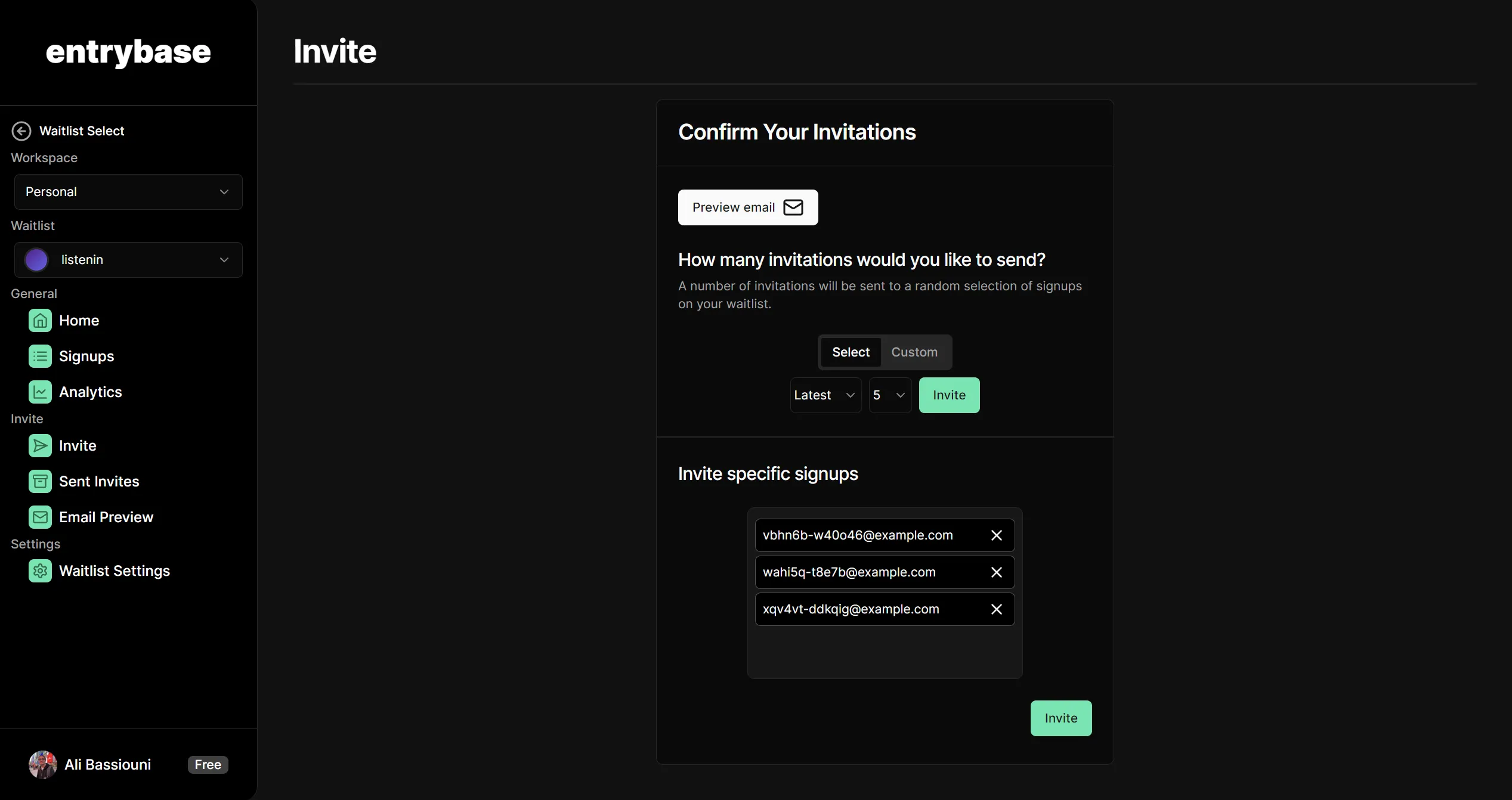Change the invitation count dropdown showing 5

click(889, 395)
